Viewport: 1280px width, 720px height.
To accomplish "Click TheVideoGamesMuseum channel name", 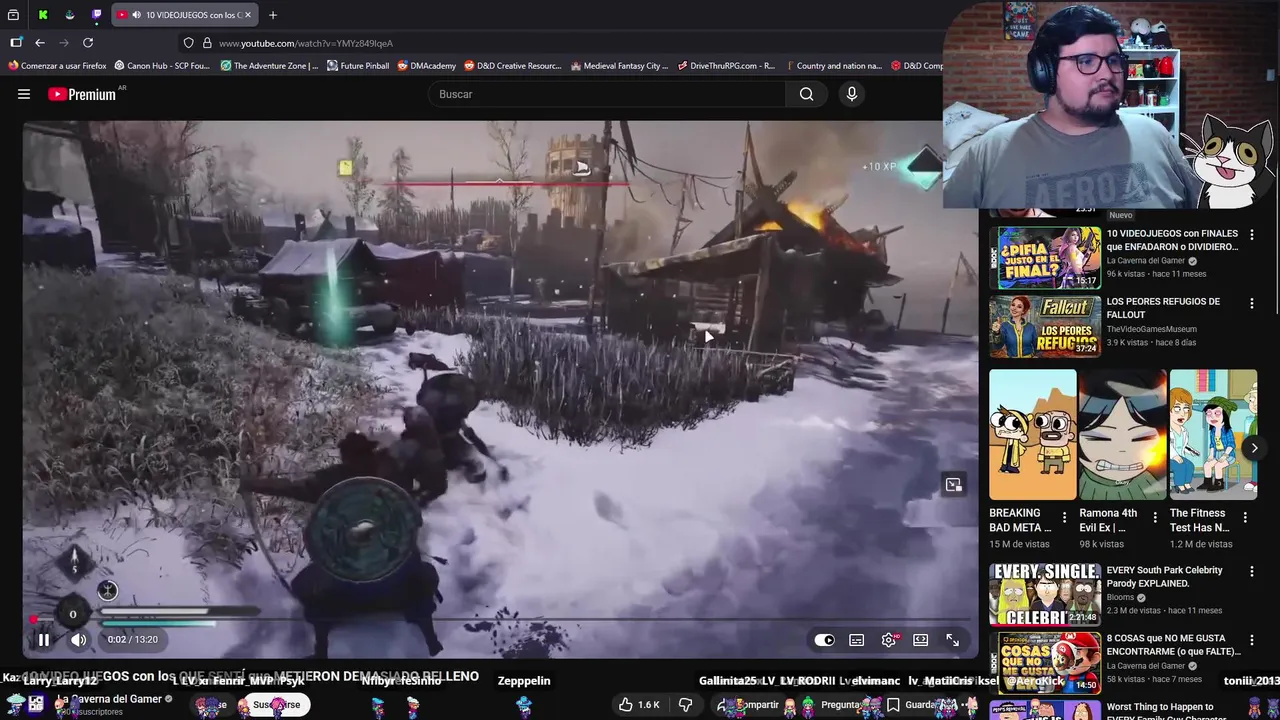I will pyautogui.click(x=1151, y=329).
